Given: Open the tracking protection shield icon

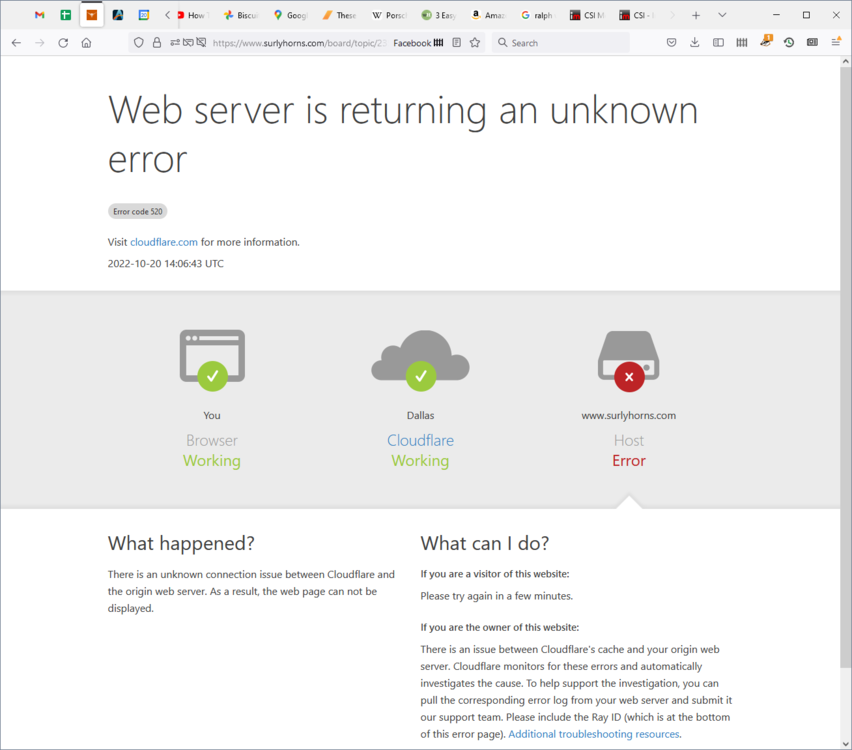Looking at the screenshot, I should tap(139, 43).
